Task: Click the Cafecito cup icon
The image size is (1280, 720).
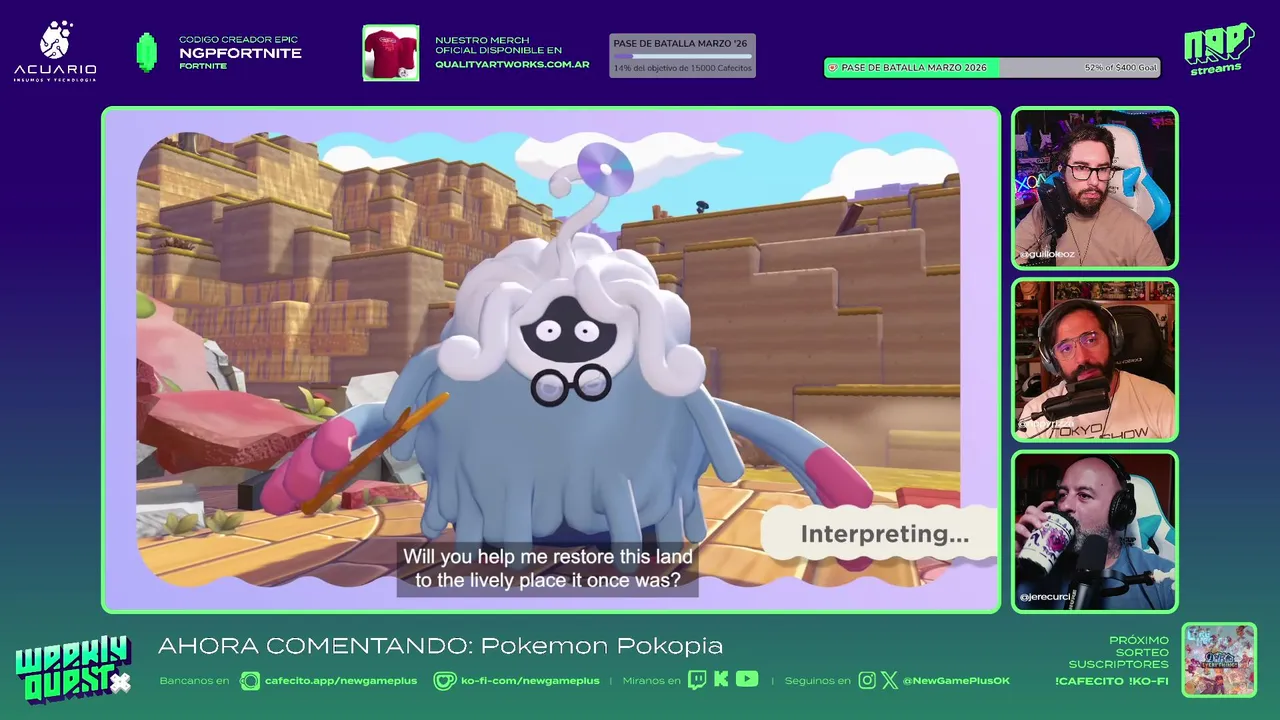Action: [249, 681]
